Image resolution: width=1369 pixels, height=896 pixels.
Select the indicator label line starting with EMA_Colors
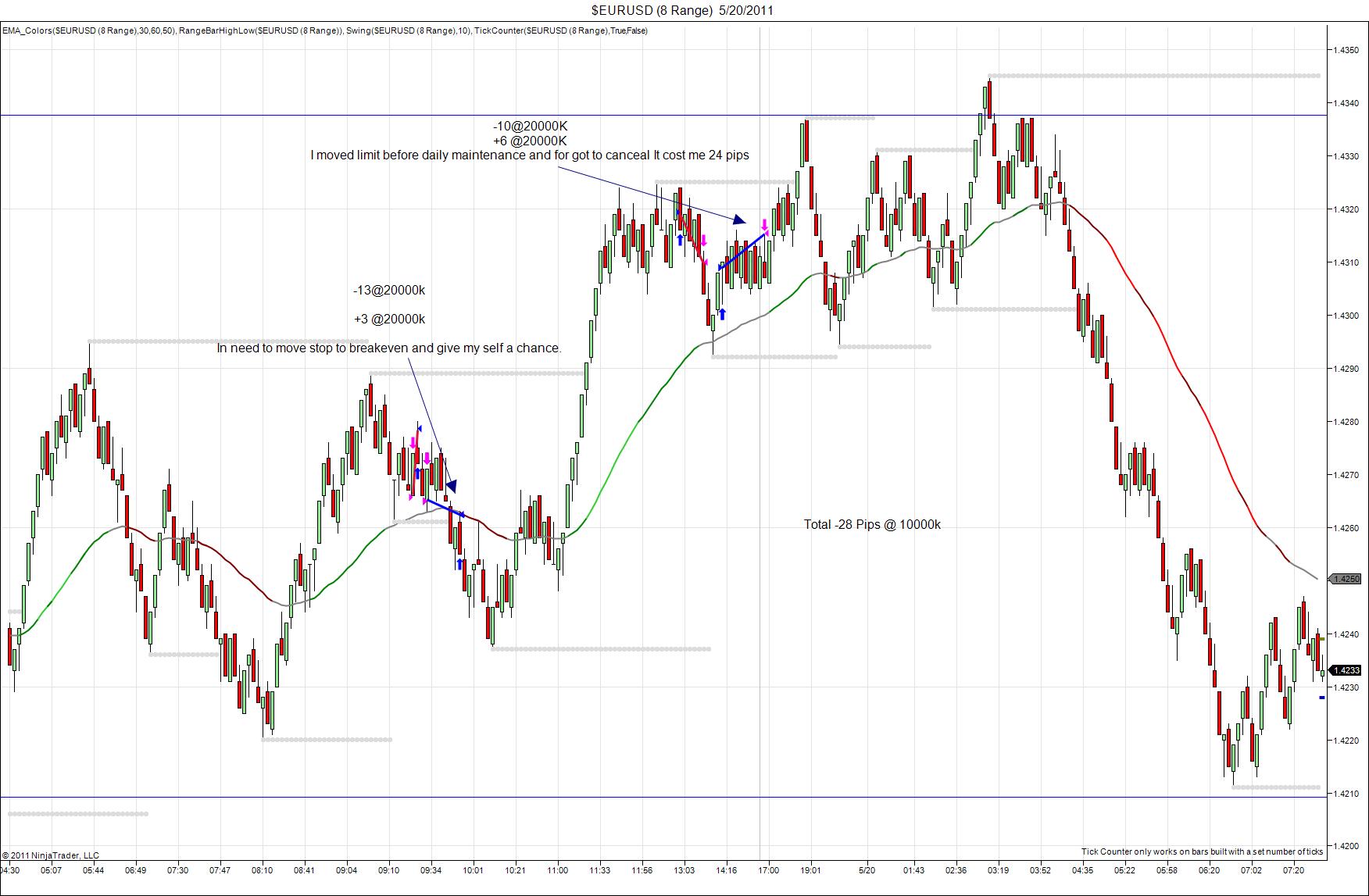click(x=325, y=30)
